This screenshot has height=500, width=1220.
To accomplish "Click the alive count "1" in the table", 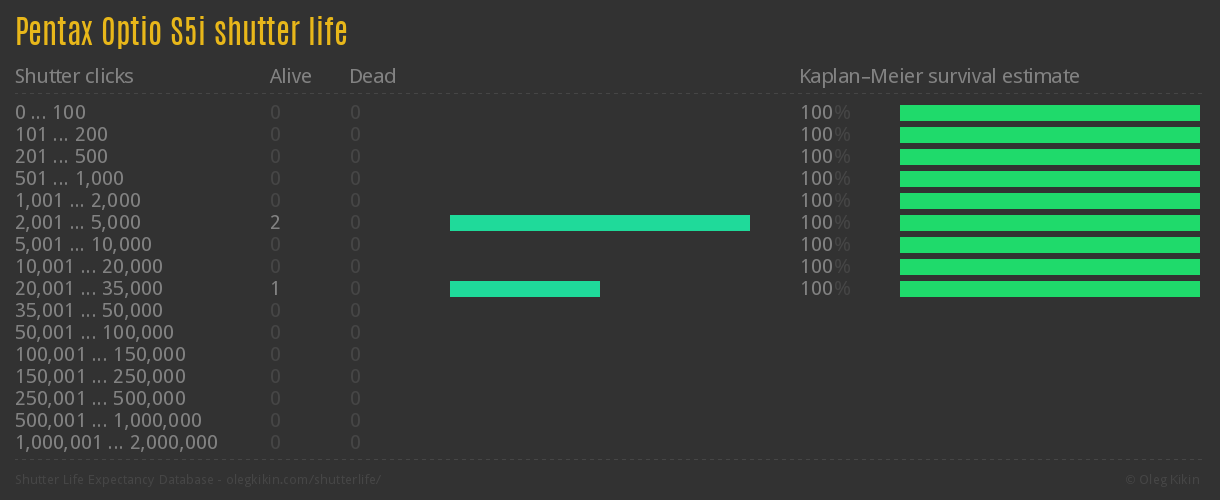I will [275, 289].
